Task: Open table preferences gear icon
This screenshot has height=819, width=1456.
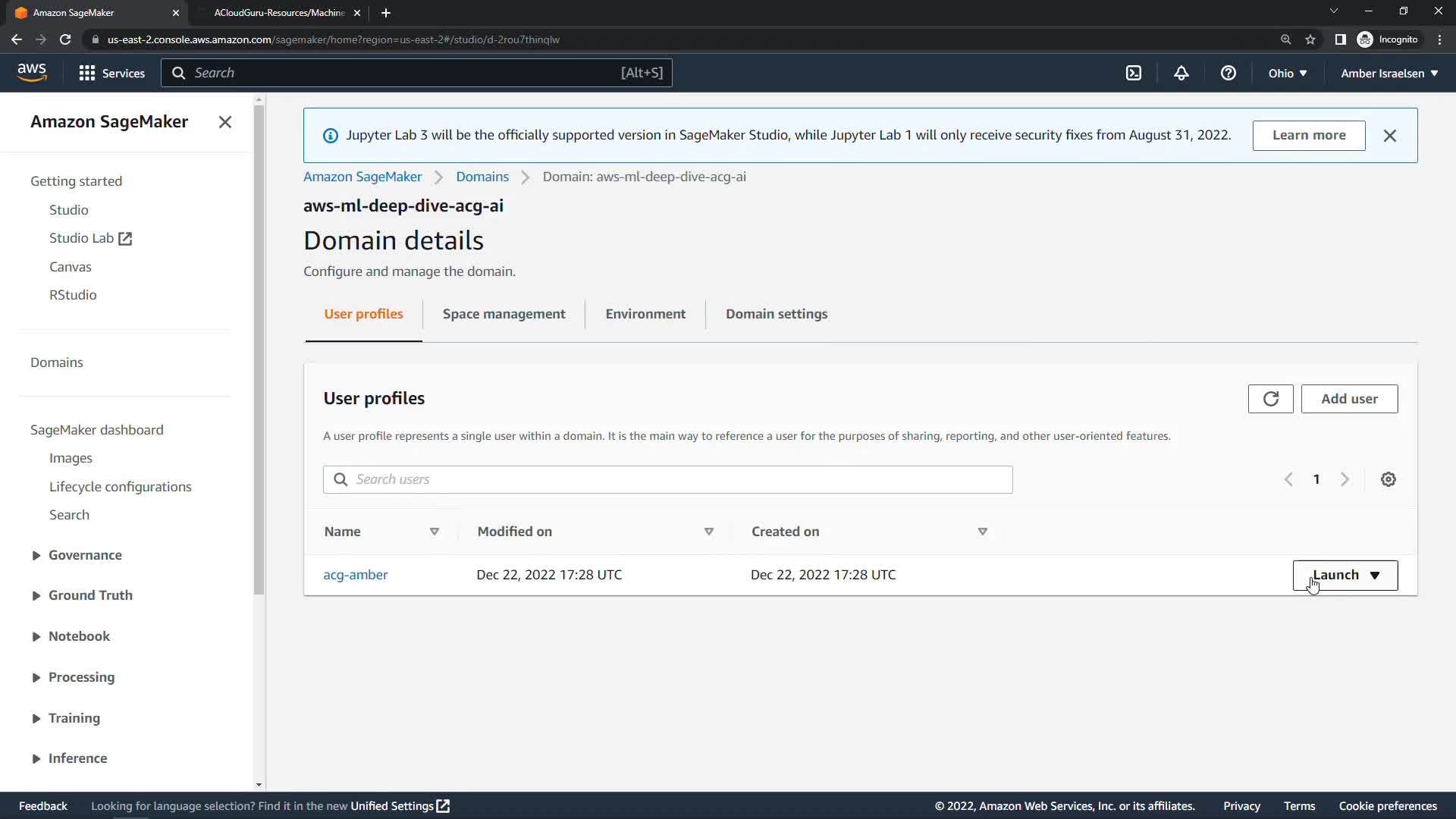Action: click(x=1388, y=479)
